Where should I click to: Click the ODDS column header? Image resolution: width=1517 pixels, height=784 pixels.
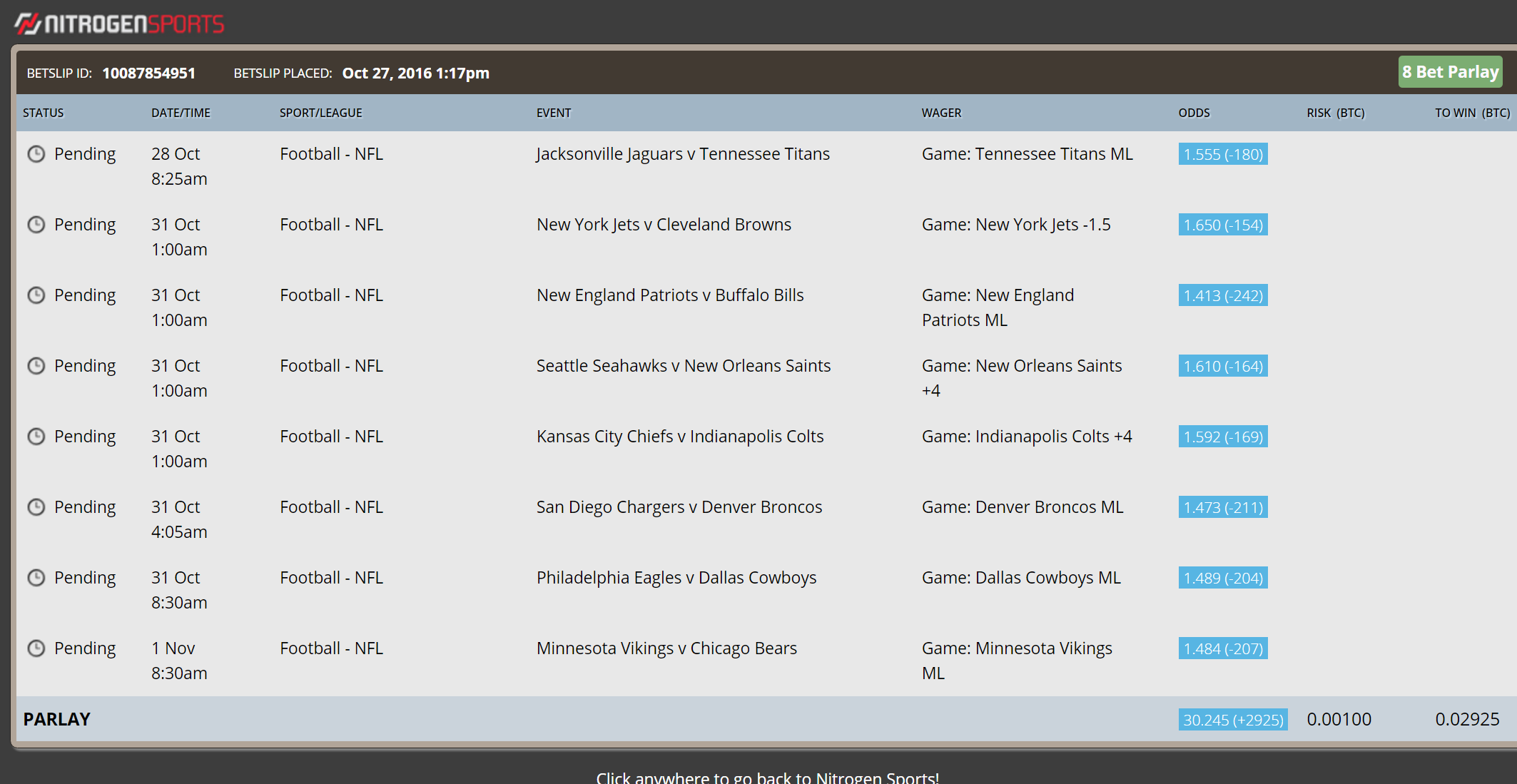pyautogui.click(x=1194, y=113)
